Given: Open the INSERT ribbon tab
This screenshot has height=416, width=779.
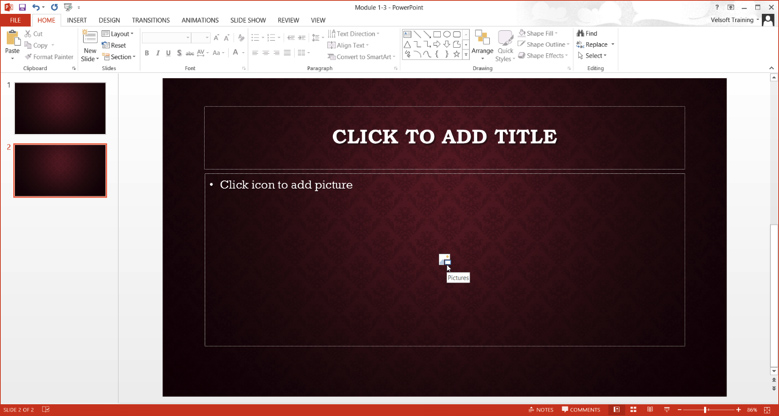Looking at the screenshot, I should [x=77, y=20].
